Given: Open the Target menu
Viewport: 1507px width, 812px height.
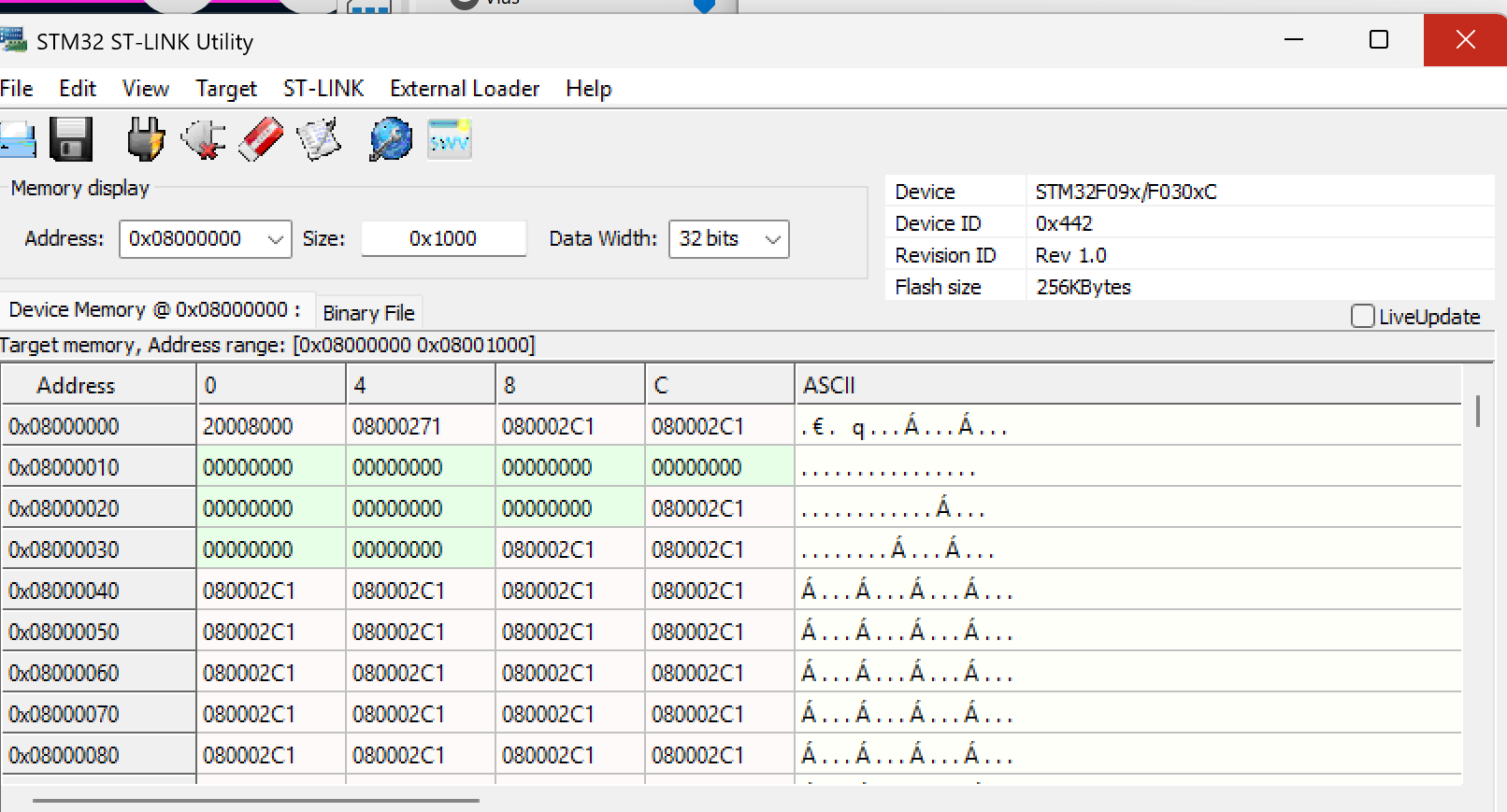Looking at the screenshot, I should tap(225, 89).
